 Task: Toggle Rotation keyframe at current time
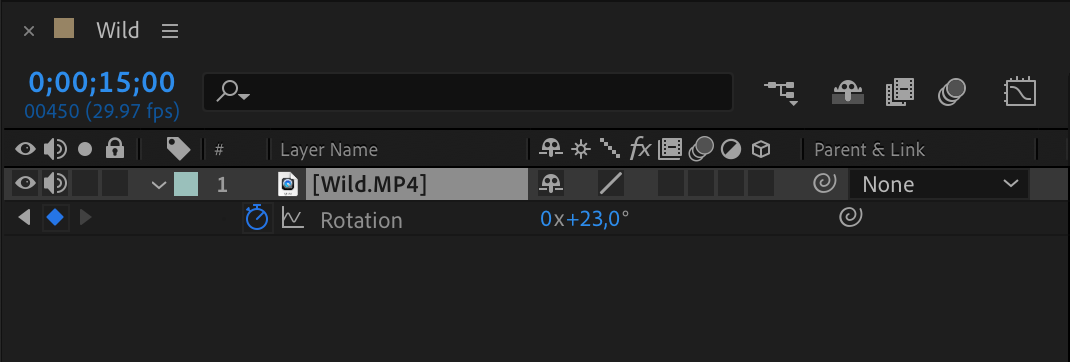[55, 219]
